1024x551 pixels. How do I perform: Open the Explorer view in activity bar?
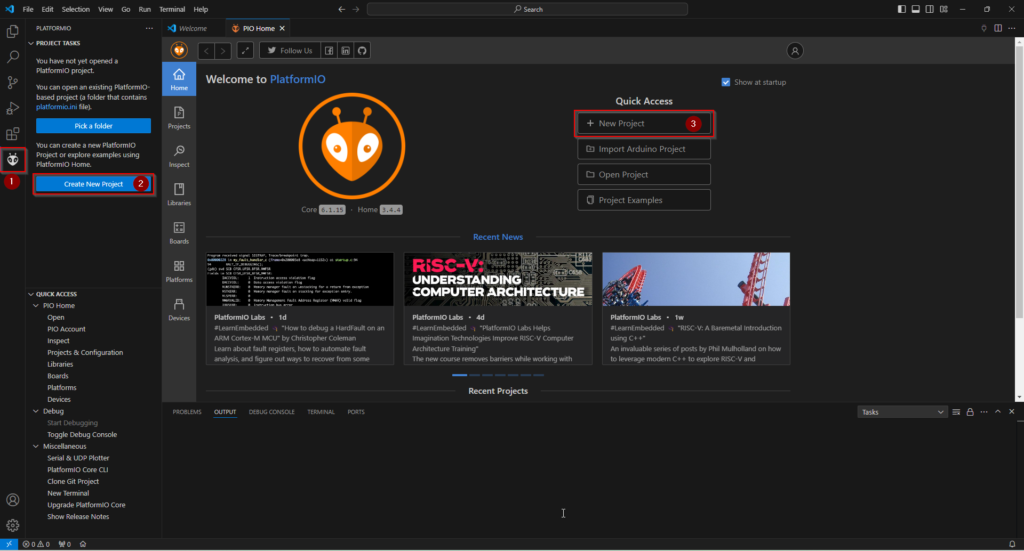coord(12,31)
